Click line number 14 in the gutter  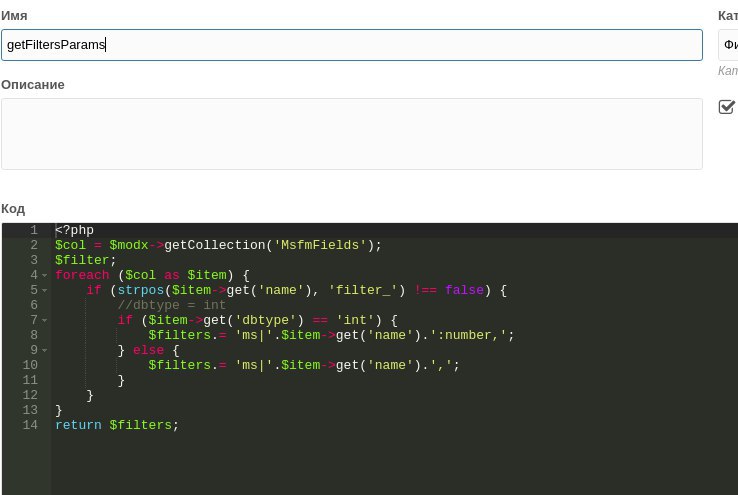click(x=30, y=425)
